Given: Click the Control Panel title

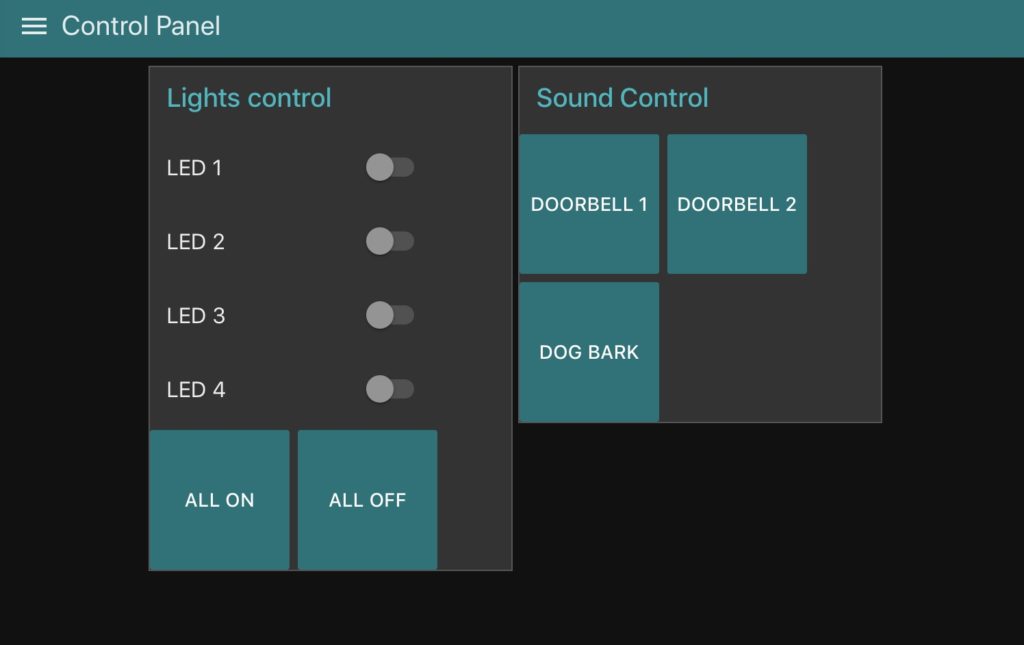Looking at the screenshot, I should coord(141,26).
